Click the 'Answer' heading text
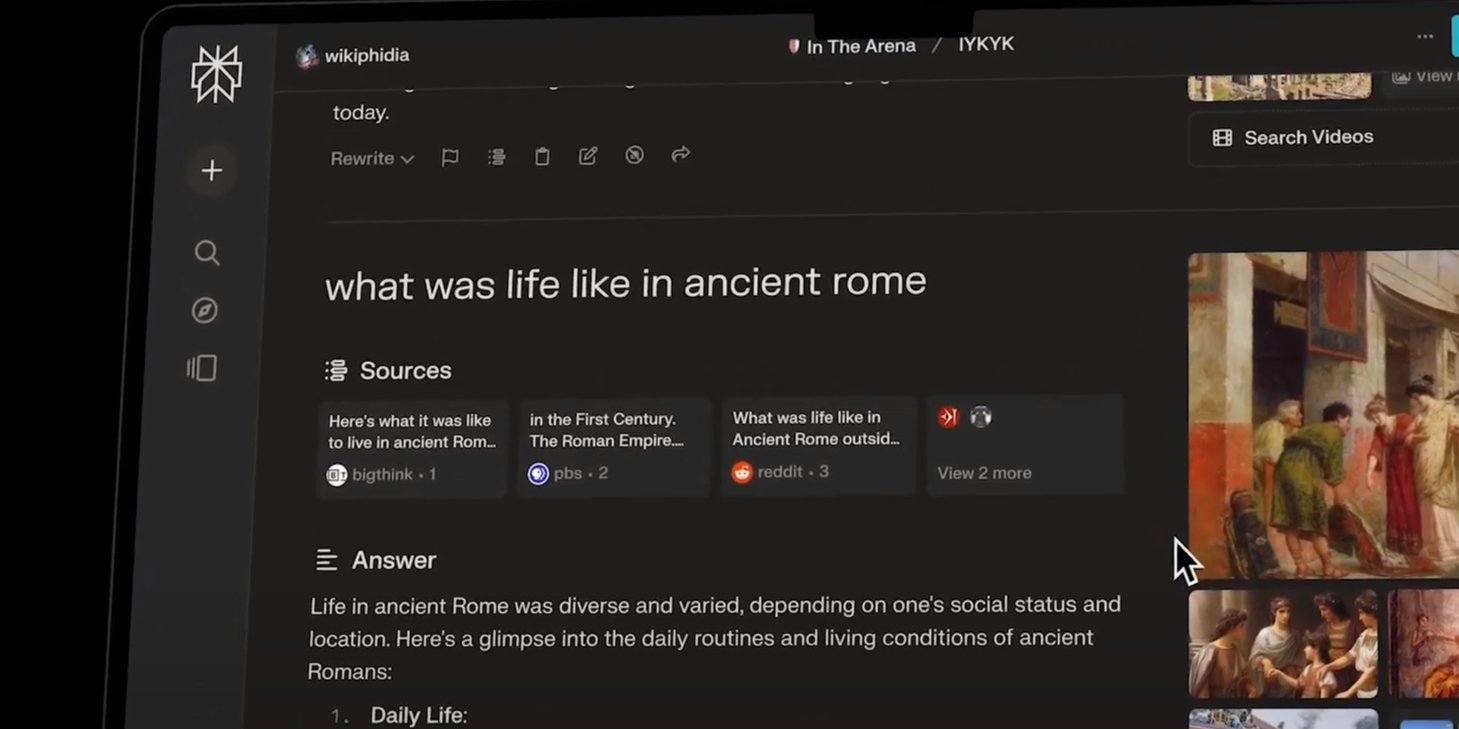This screenshot has width=1459, height=729. coord(394,560)
